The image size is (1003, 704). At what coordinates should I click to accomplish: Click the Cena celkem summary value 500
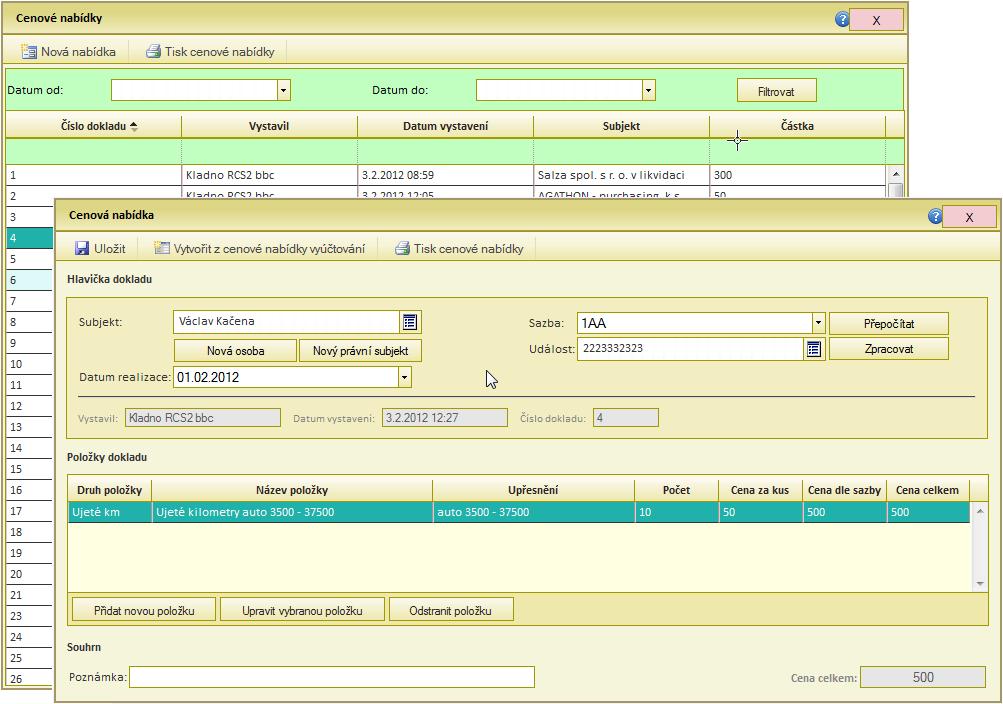[x=923, y=677]
